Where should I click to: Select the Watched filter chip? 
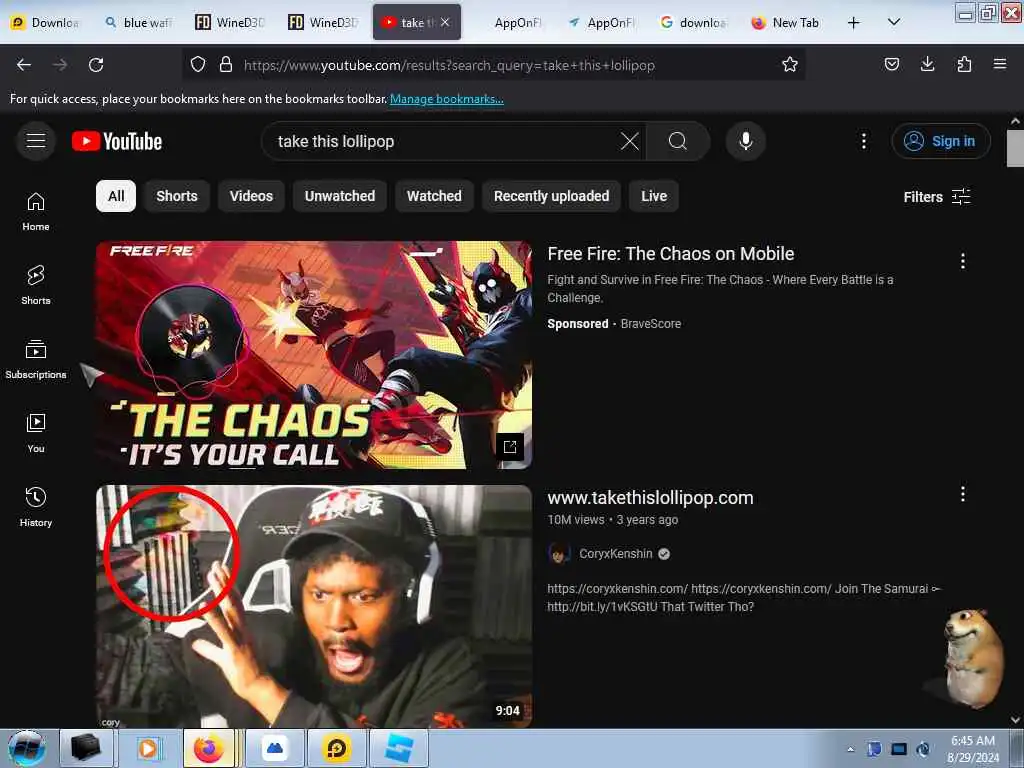click(434, 196)
